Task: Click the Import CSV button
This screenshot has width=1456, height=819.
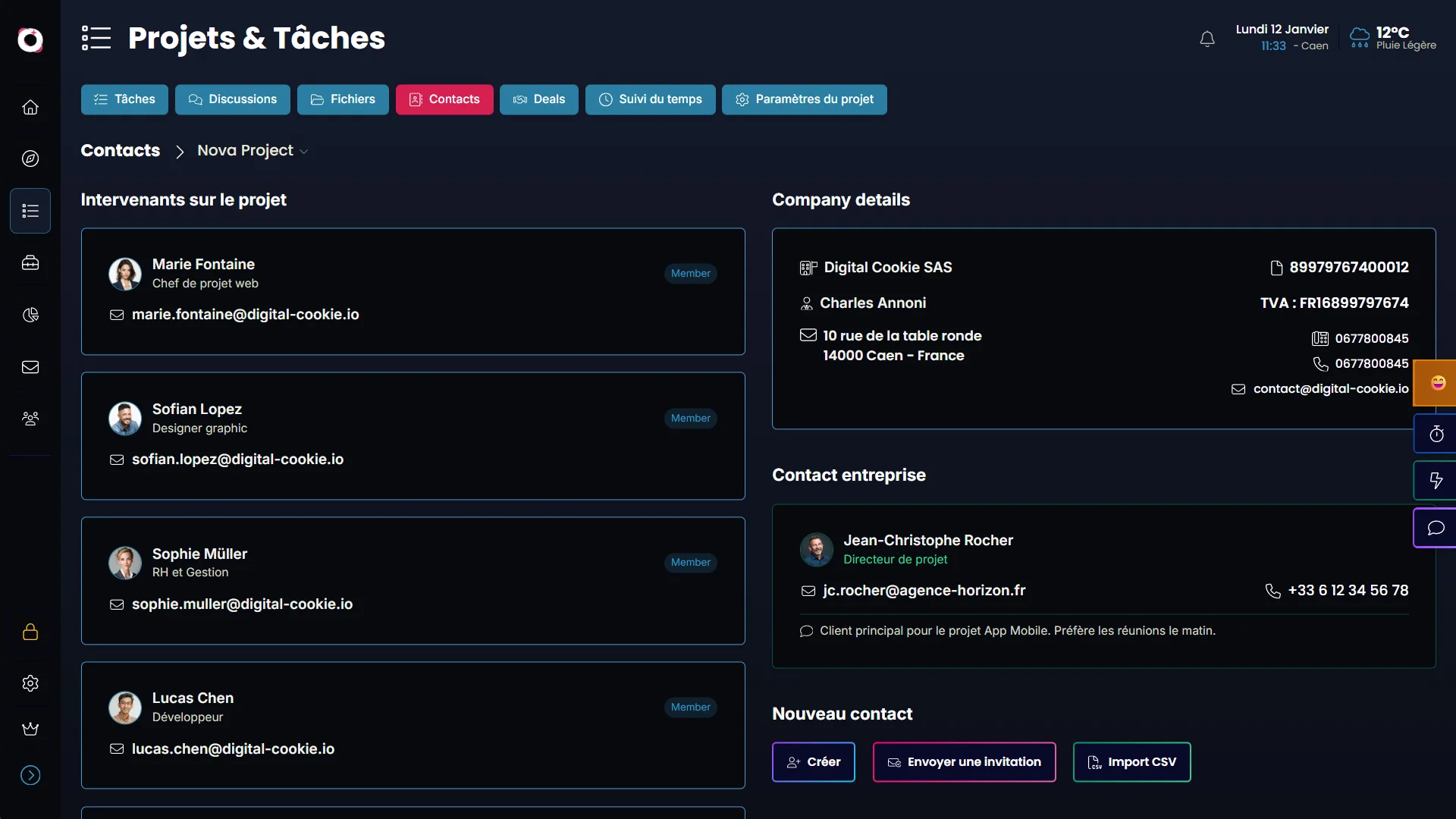Action: [x=1131, y=762]
